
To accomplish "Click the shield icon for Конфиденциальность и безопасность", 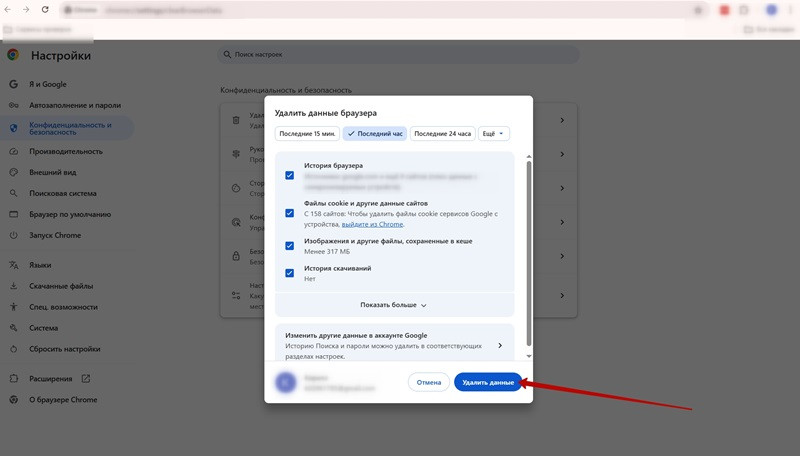I will 14,128.
